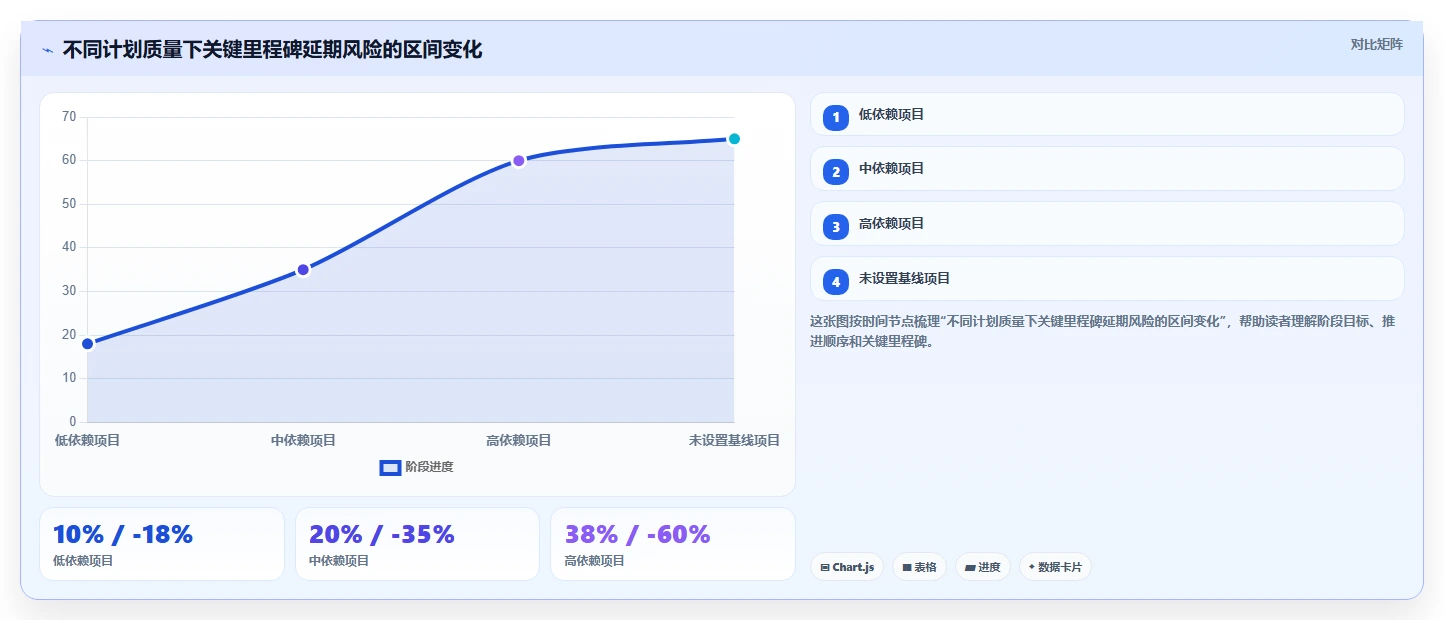The image size is (1444, 620).
Task: Click the y-axis value 50
Action: [69, 204]
